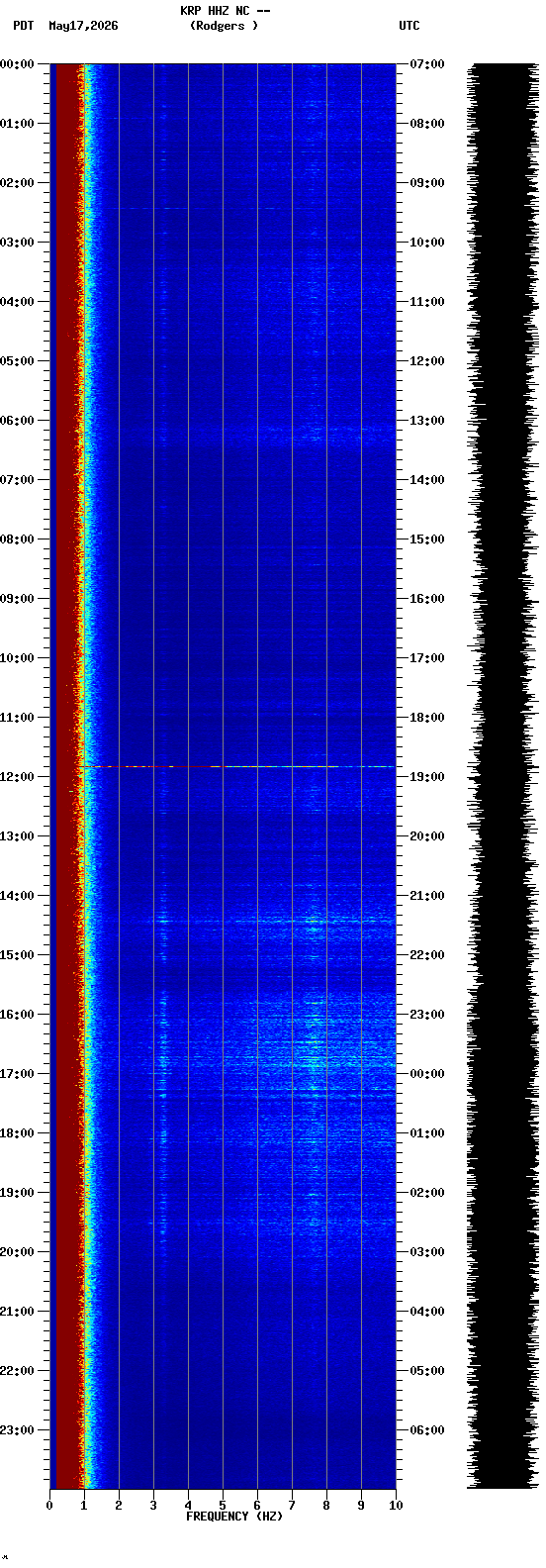Click the 04:00 PDT time label
Image resolution: width=546 pixels, height=1568 pixels.
point(17,302)
